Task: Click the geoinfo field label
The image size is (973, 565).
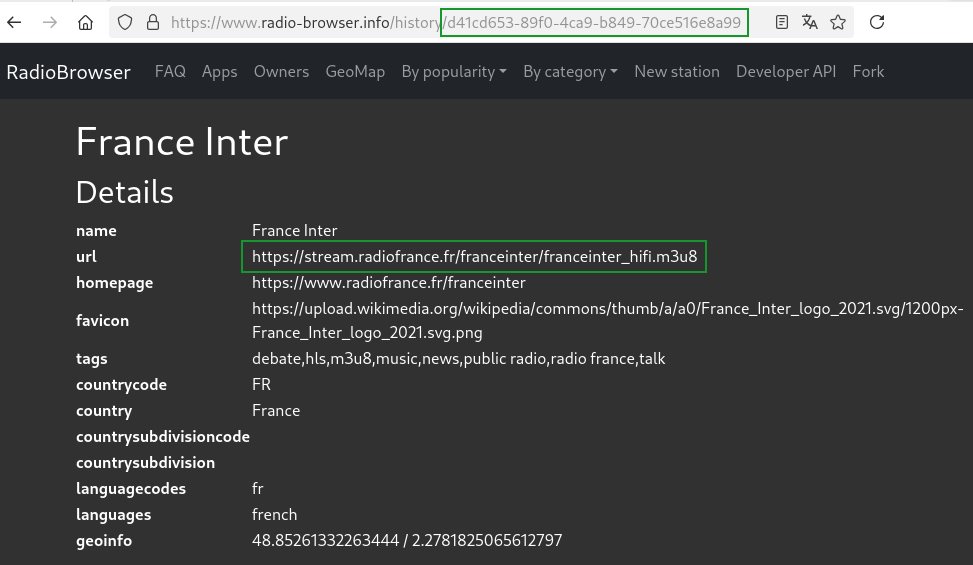Action: point(104,541)
